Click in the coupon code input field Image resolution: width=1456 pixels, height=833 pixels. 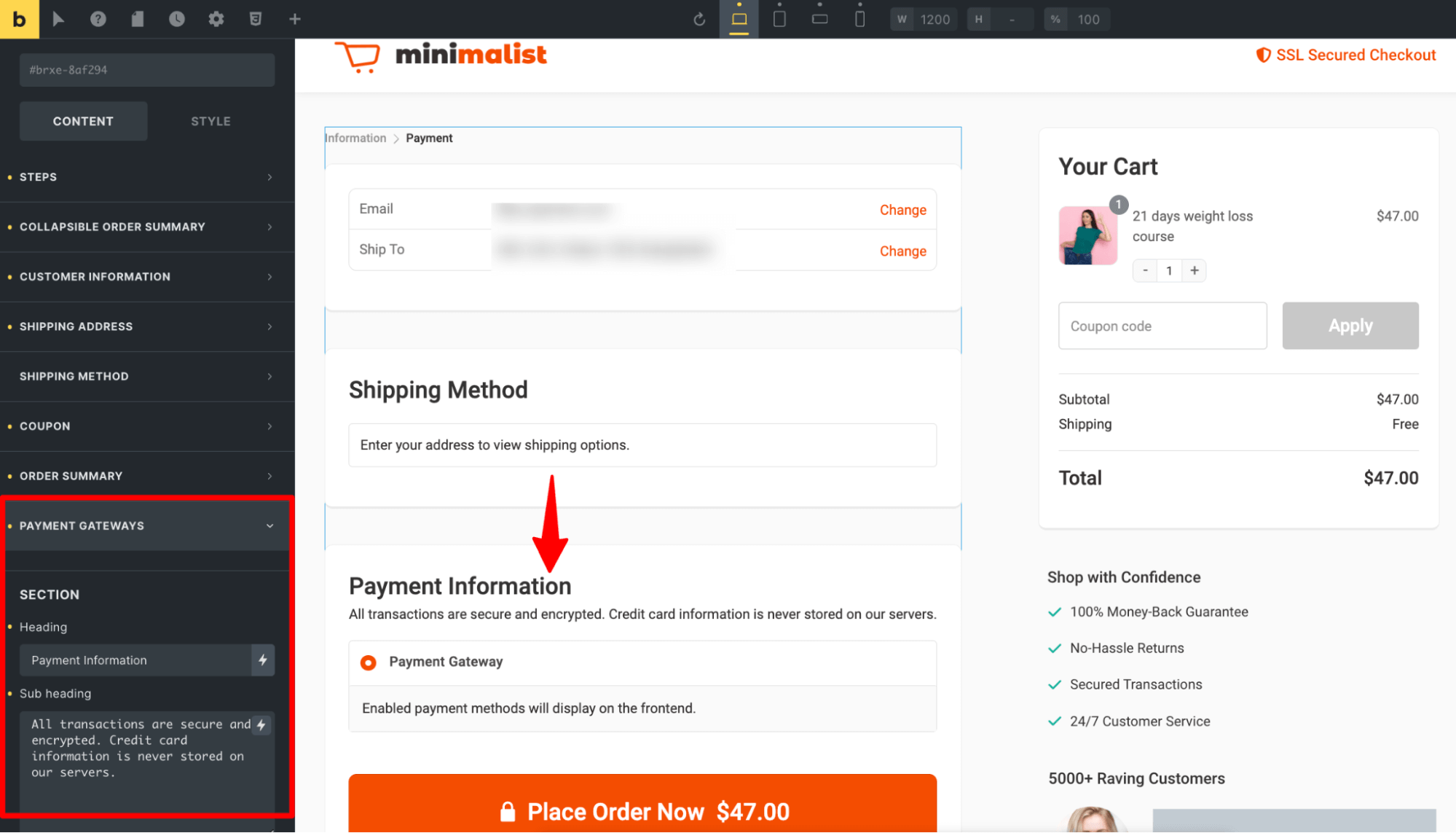[x=1163, y=326]
